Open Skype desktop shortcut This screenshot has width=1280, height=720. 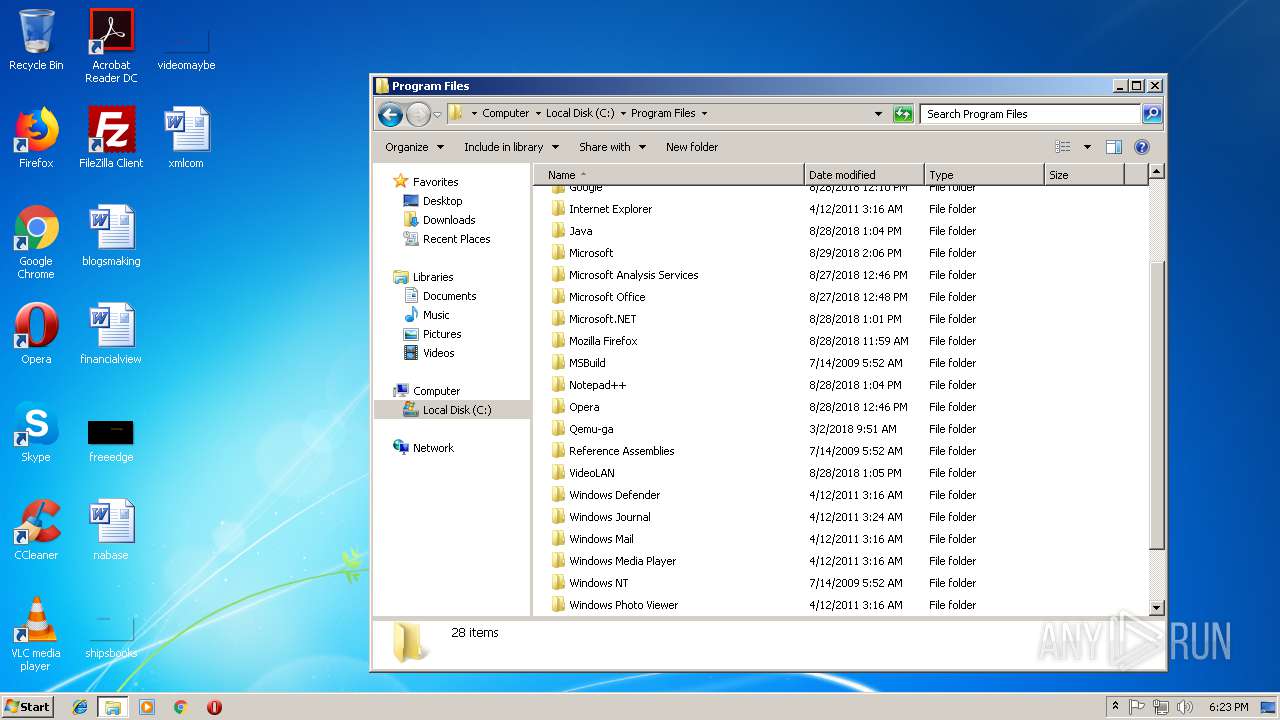click(x=36, y=432)
